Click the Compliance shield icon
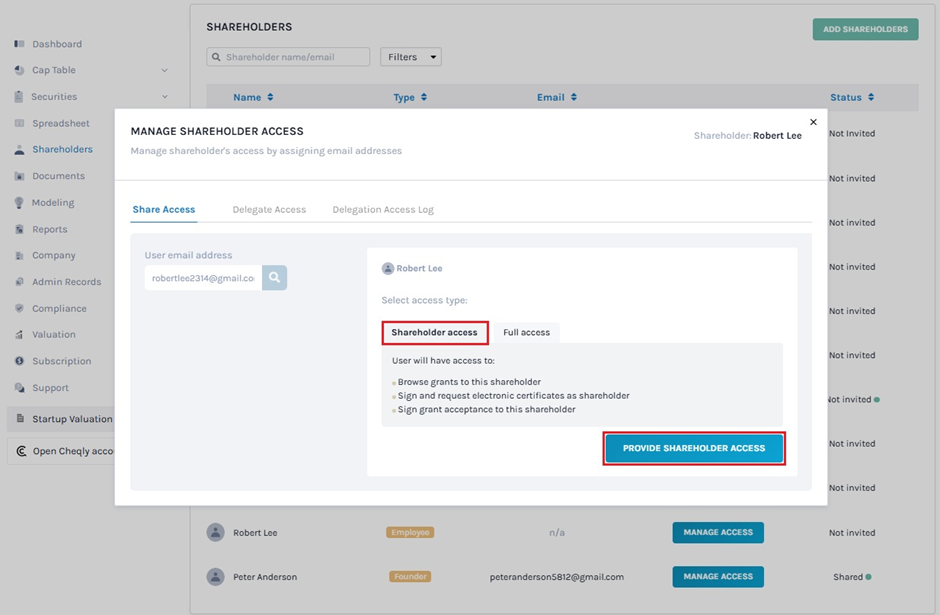This screenshot has height=615, width=940. coord(20,308)
